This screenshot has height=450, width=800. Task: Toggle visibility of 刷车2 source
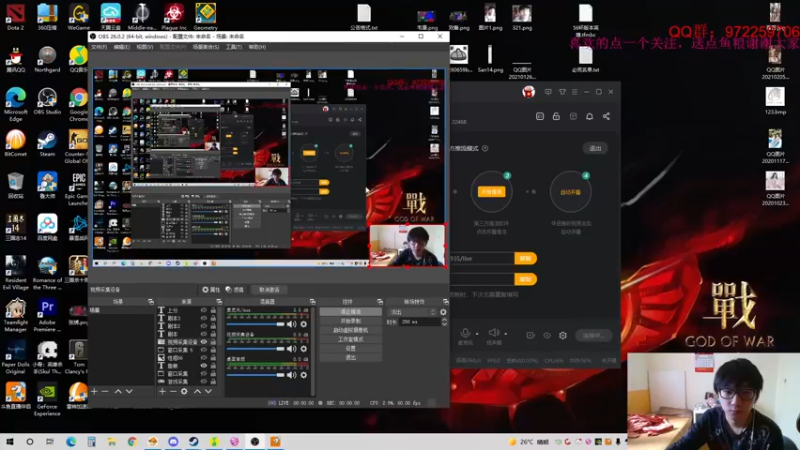(204, 326)
